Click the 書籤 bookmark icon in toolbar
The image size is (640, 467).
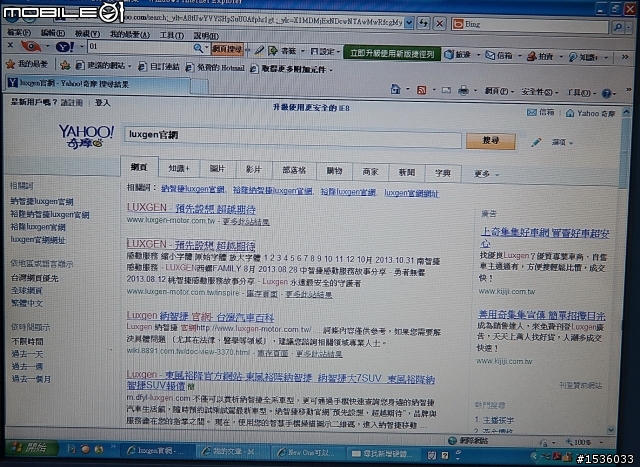pos(273,51)
